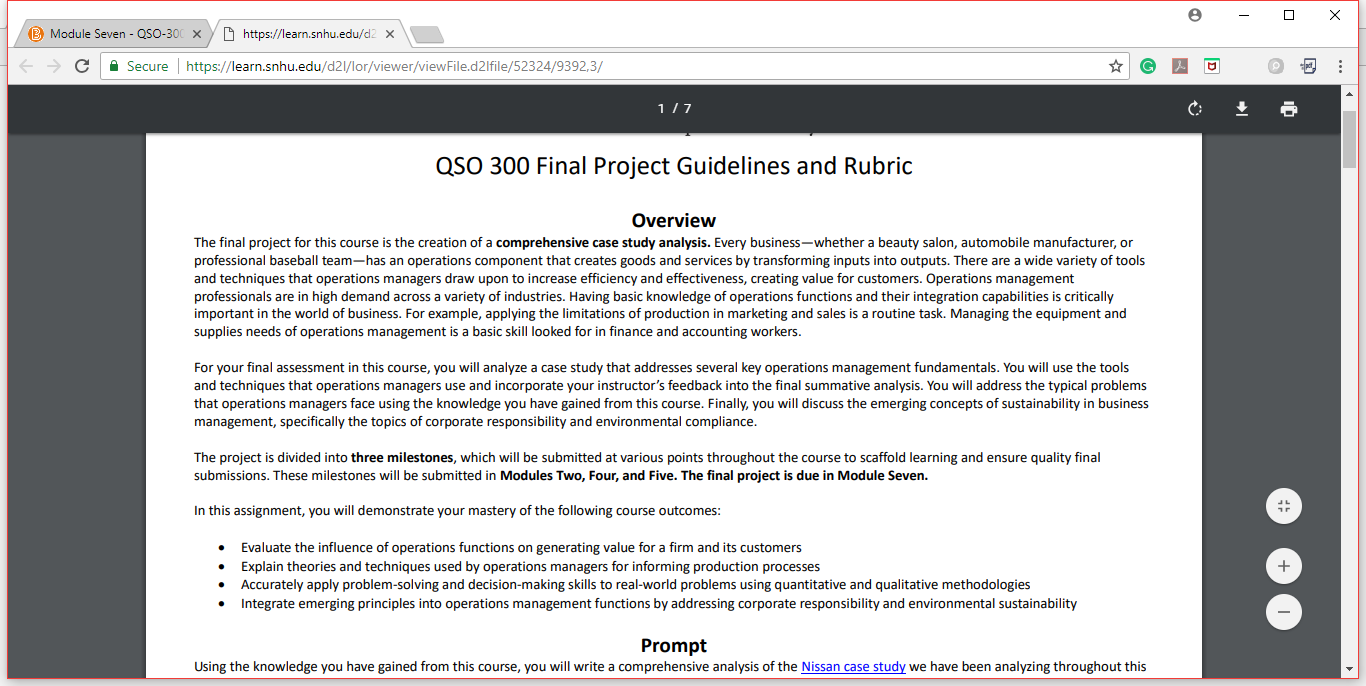Bookmark this page with the star

coord(1116,66)
